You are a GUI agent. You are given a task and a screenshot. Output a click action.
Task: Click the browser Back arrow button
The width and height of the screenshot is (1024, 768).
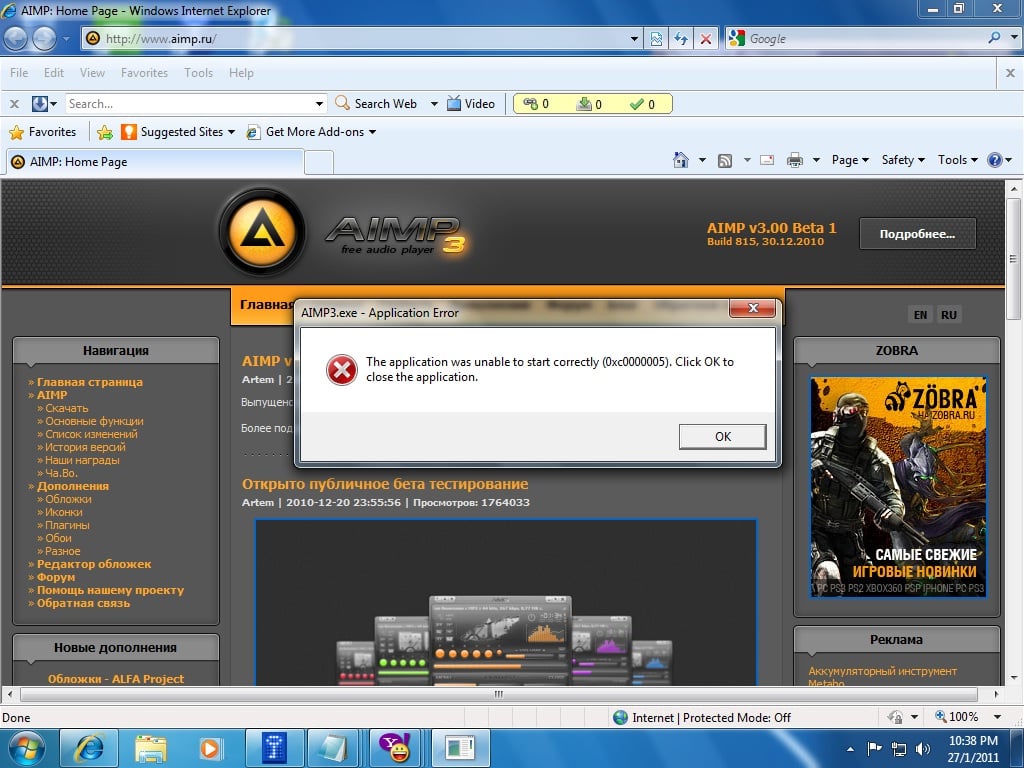[x=16, y=39]
